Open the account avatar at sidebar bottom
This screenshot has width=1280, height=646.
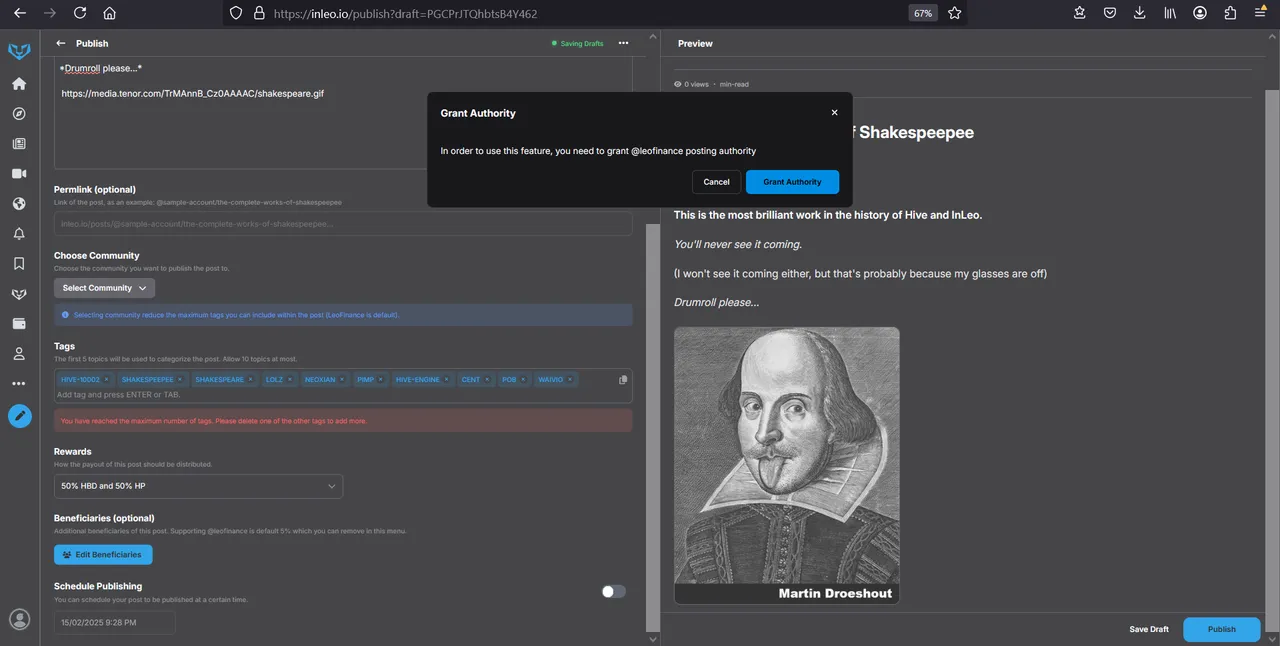(19, 619)
